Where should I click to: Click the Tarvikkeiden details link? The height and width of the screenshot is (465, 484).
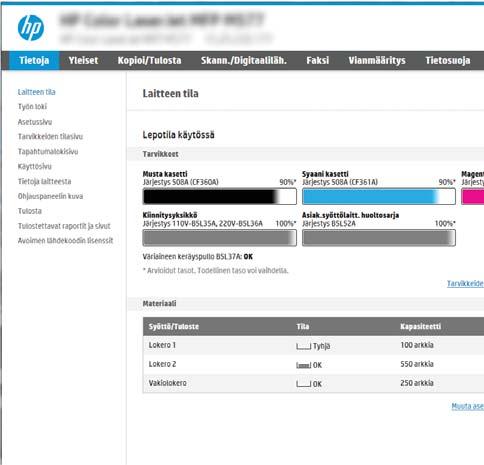point(465,283)
